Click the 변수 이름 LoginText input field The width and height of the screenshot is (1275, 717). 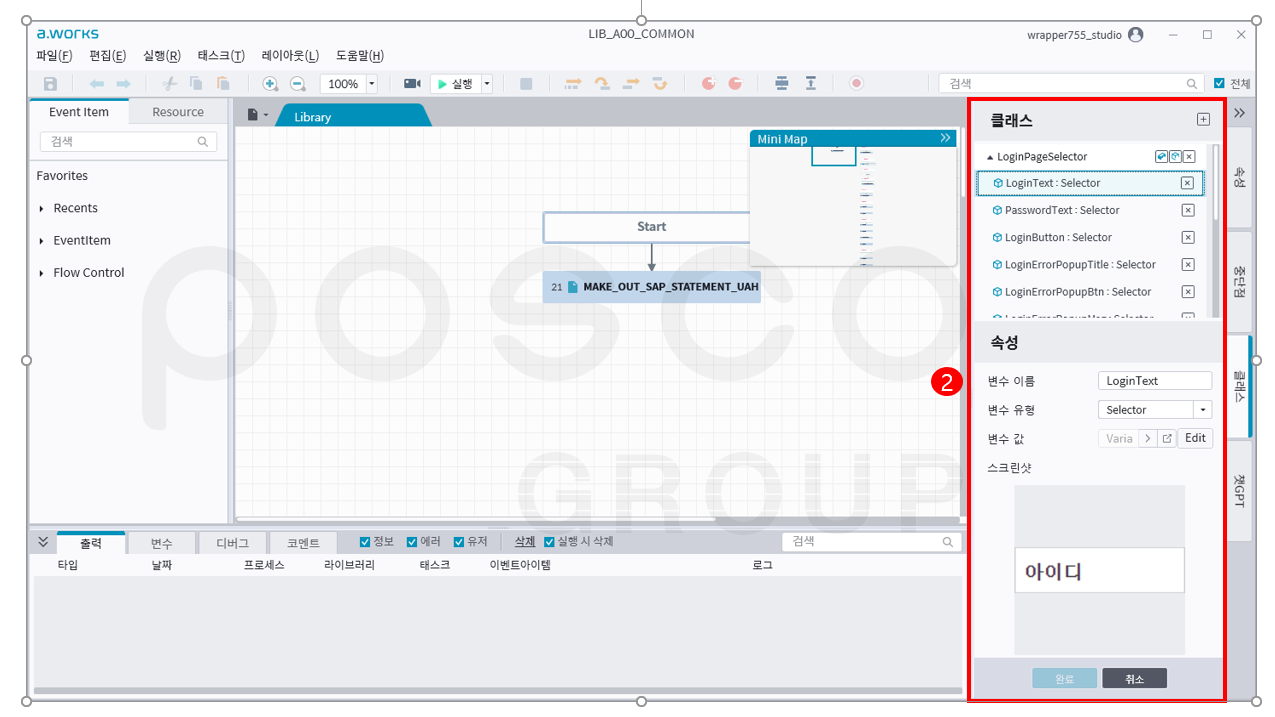(x=1154, y=381)
